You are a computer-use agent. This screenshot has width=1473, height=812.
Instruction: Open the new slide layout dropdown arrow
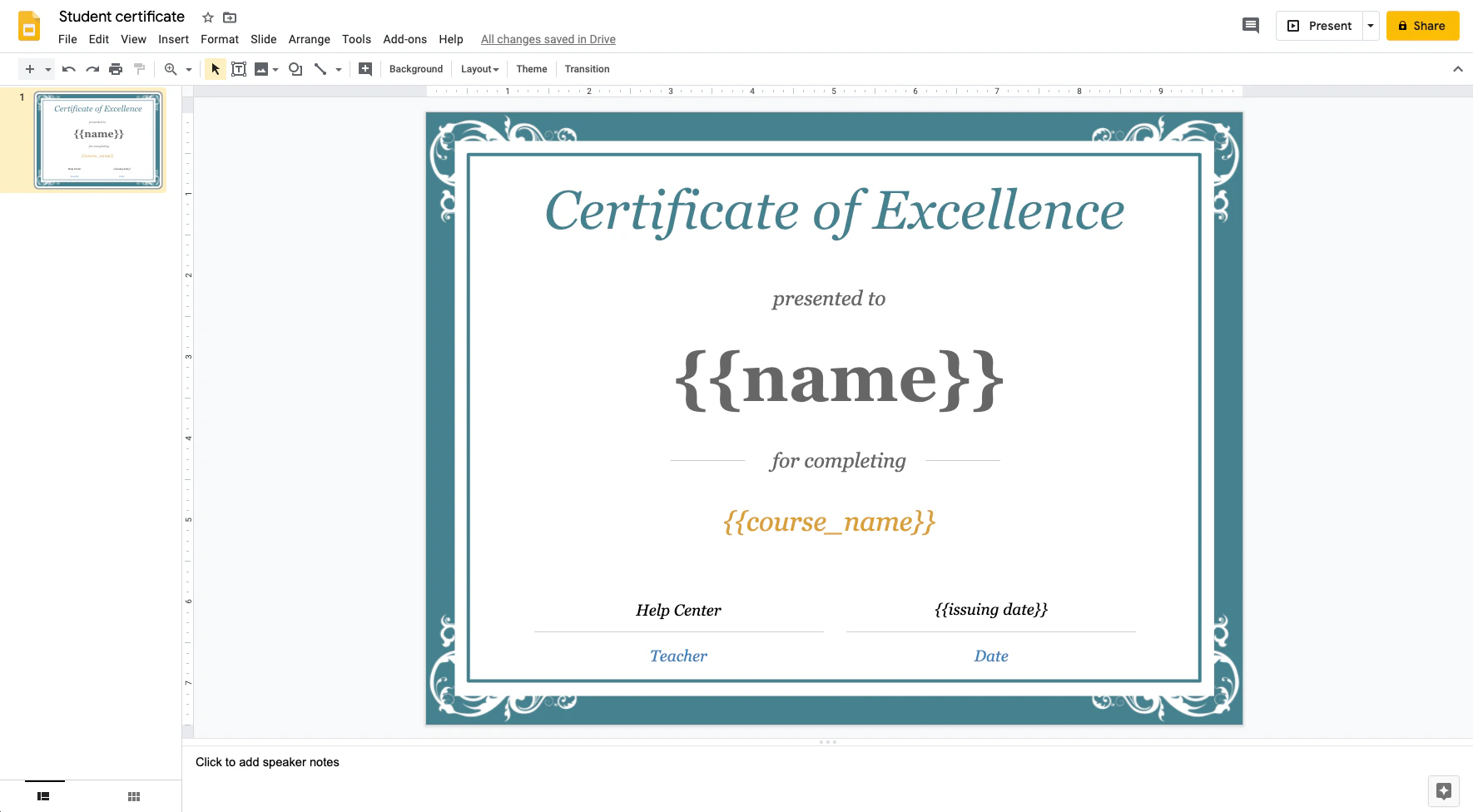click(x=48, y=69)
